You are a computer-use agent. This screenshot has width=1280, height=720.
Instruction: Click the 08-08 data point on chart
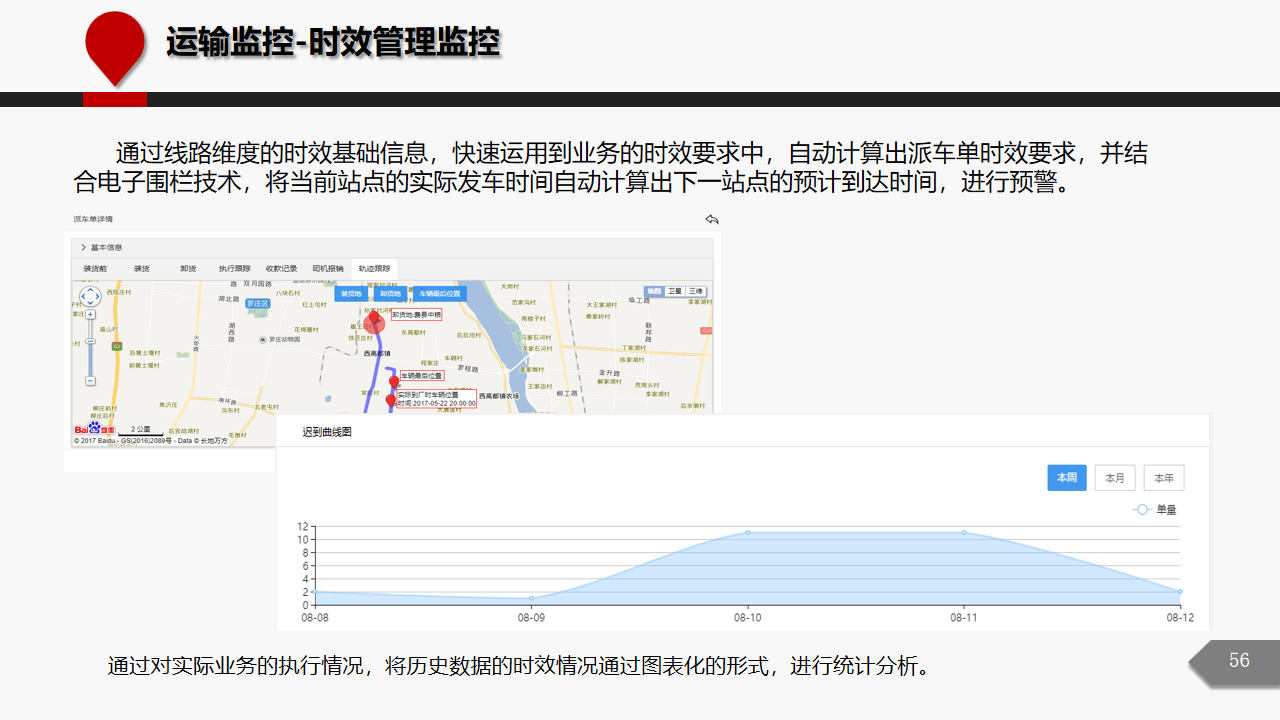[x=315, y=592]
